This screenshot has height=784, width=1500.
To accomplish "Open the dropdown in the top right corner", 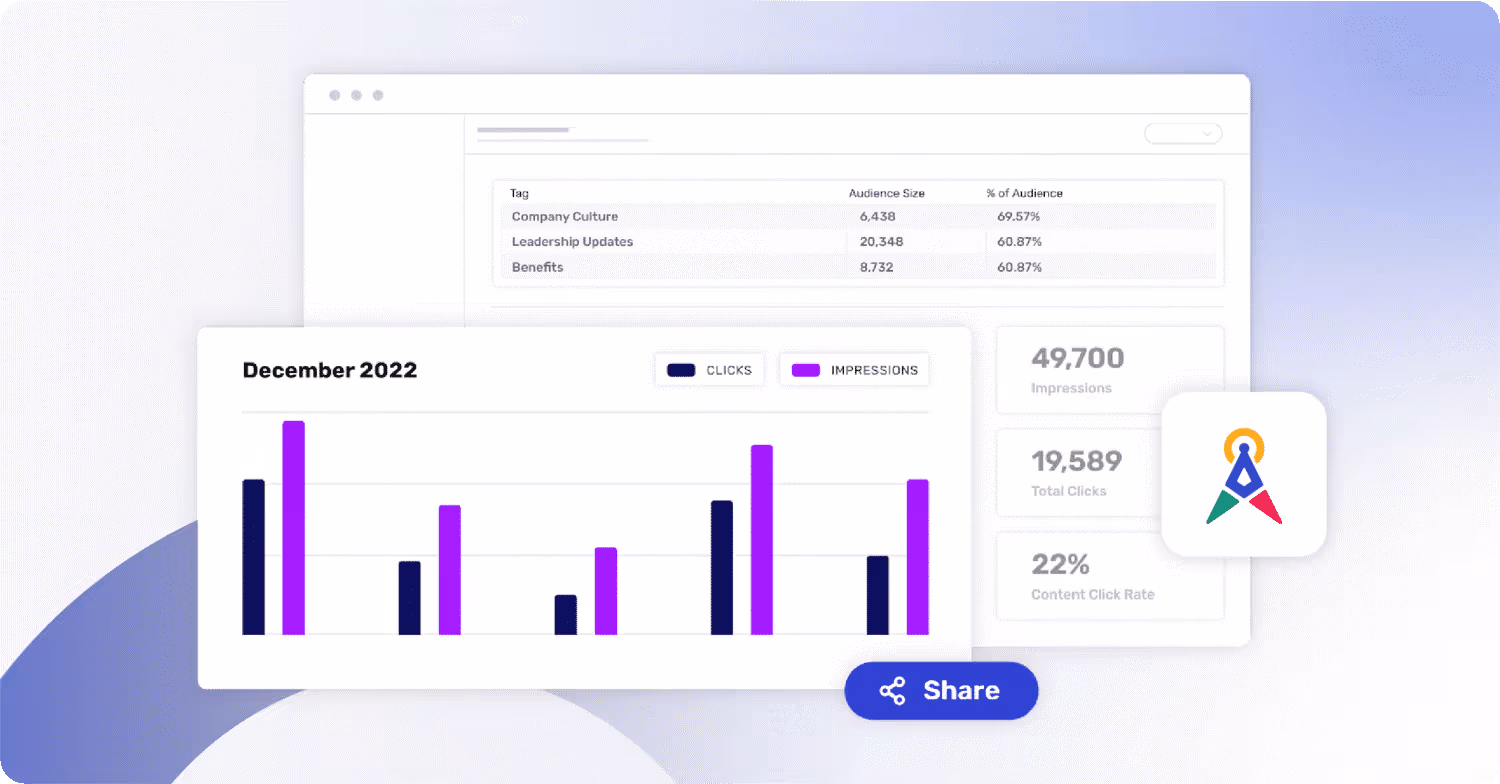I will tap(1183, 133).
